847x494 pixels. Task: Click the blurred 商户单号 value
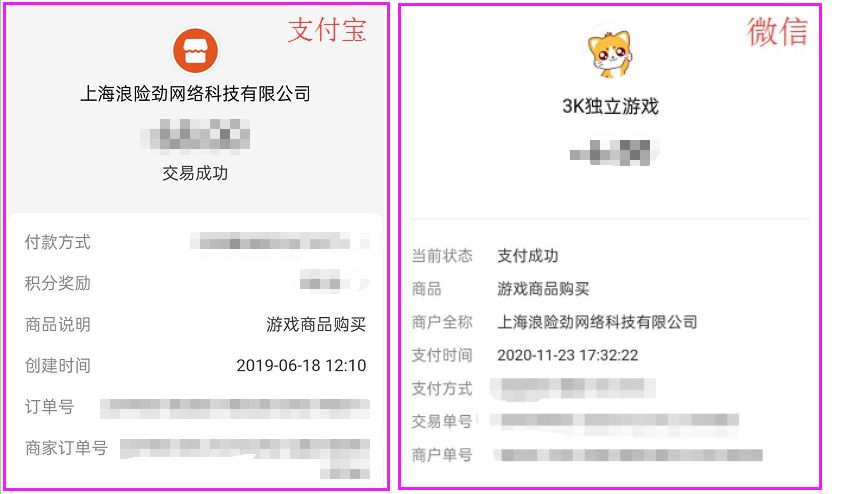[x=629, y=455]
